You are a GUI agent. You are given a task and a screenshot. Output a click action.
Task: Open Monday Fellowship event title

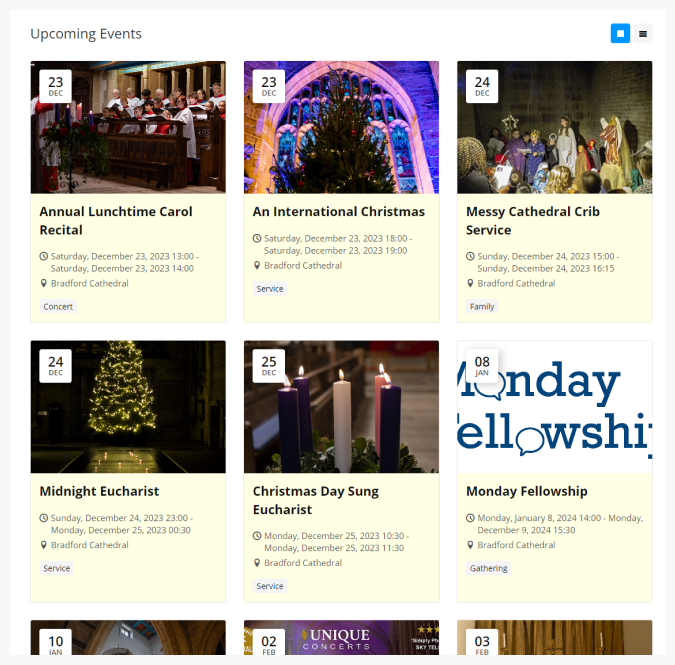(526, 491)
